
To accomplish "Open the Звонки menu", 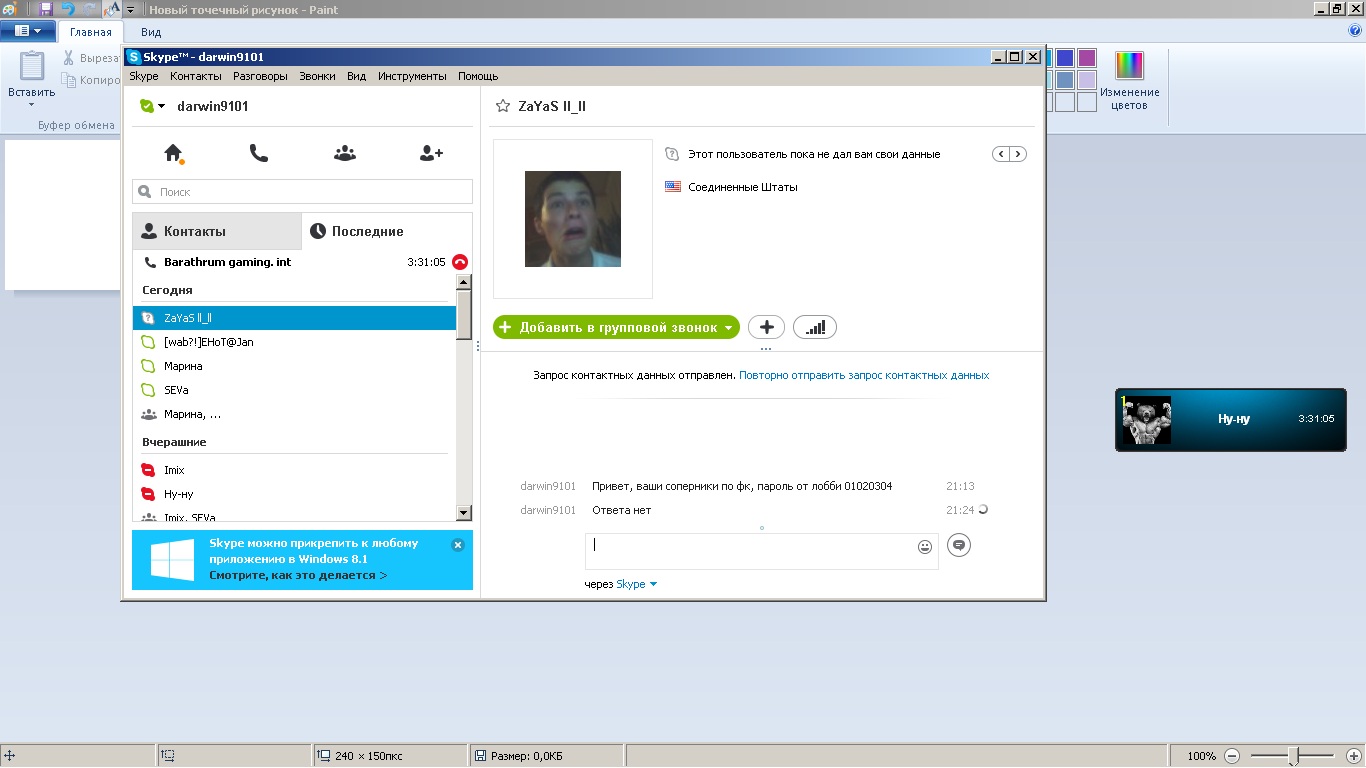I will point(317,76).
